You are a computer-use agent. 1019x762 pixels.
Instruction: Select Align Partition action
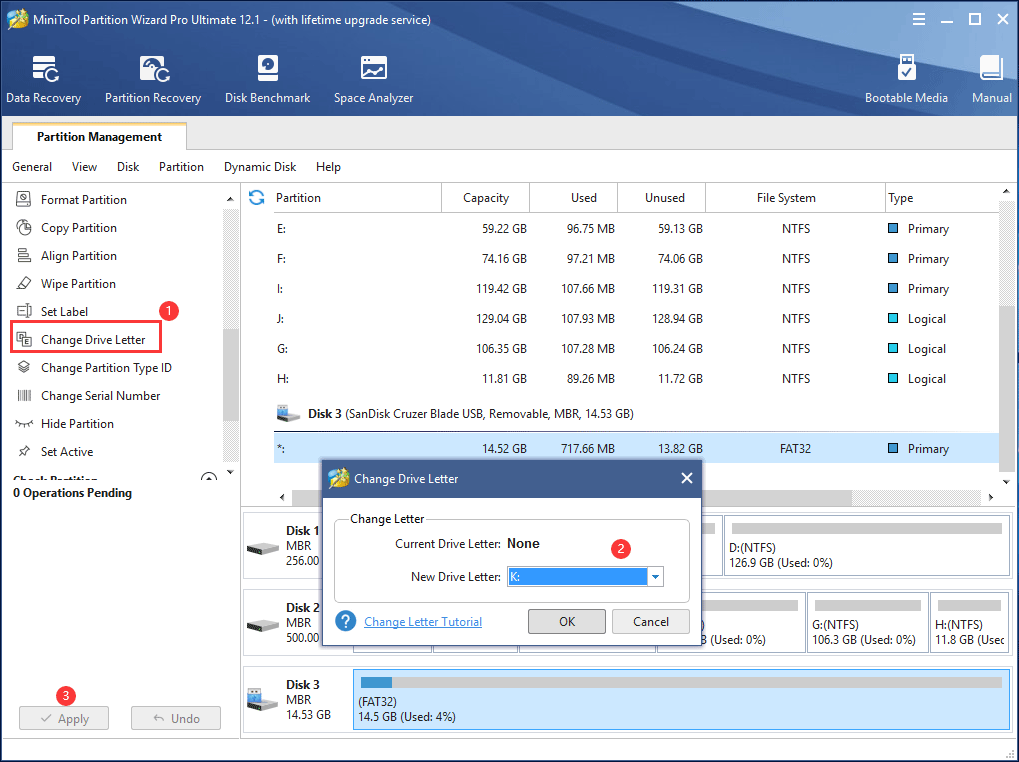click(79, 255)
